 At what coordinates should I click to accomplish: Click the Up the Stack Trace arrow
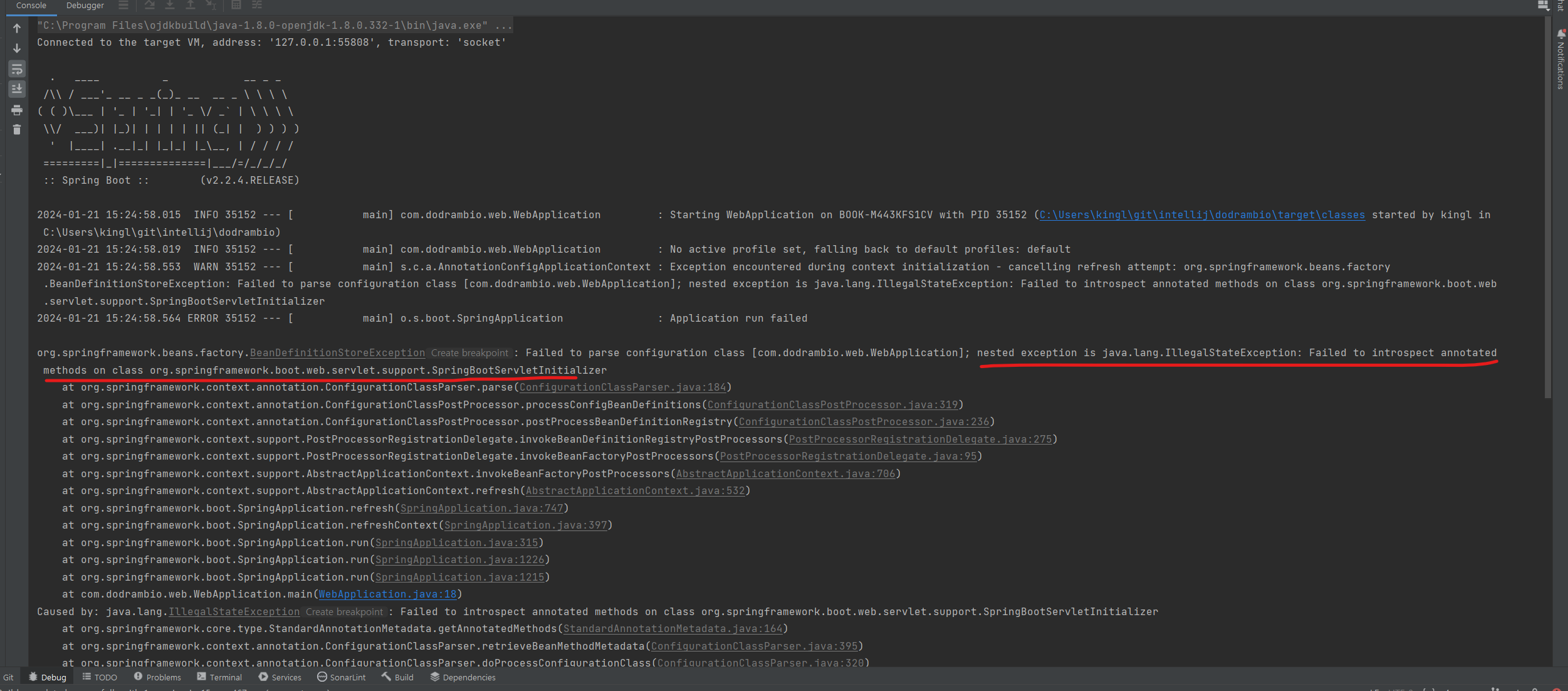[17, 28]
